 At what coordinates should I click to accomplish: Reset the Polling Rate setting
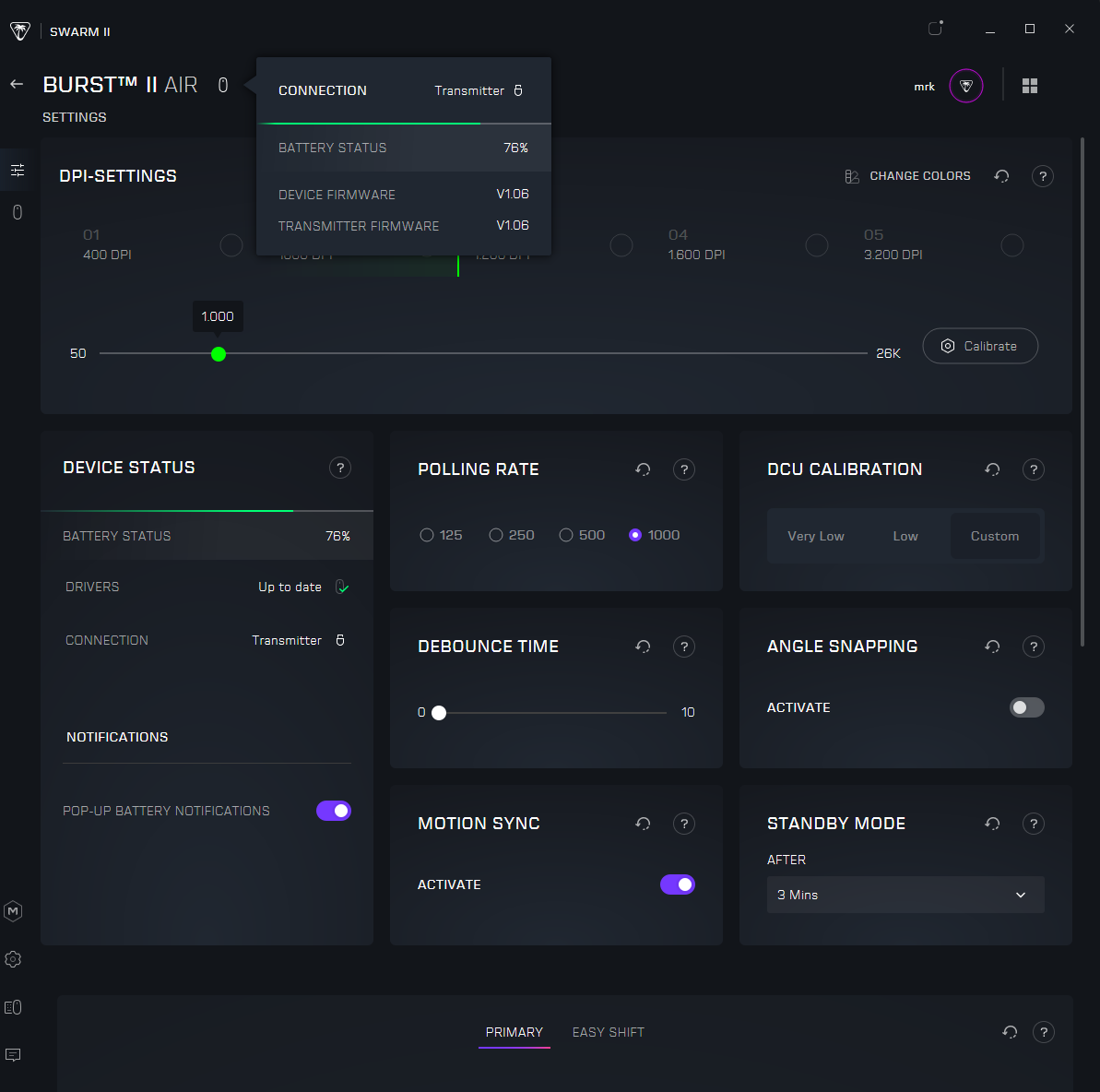[x=643, y=469]
